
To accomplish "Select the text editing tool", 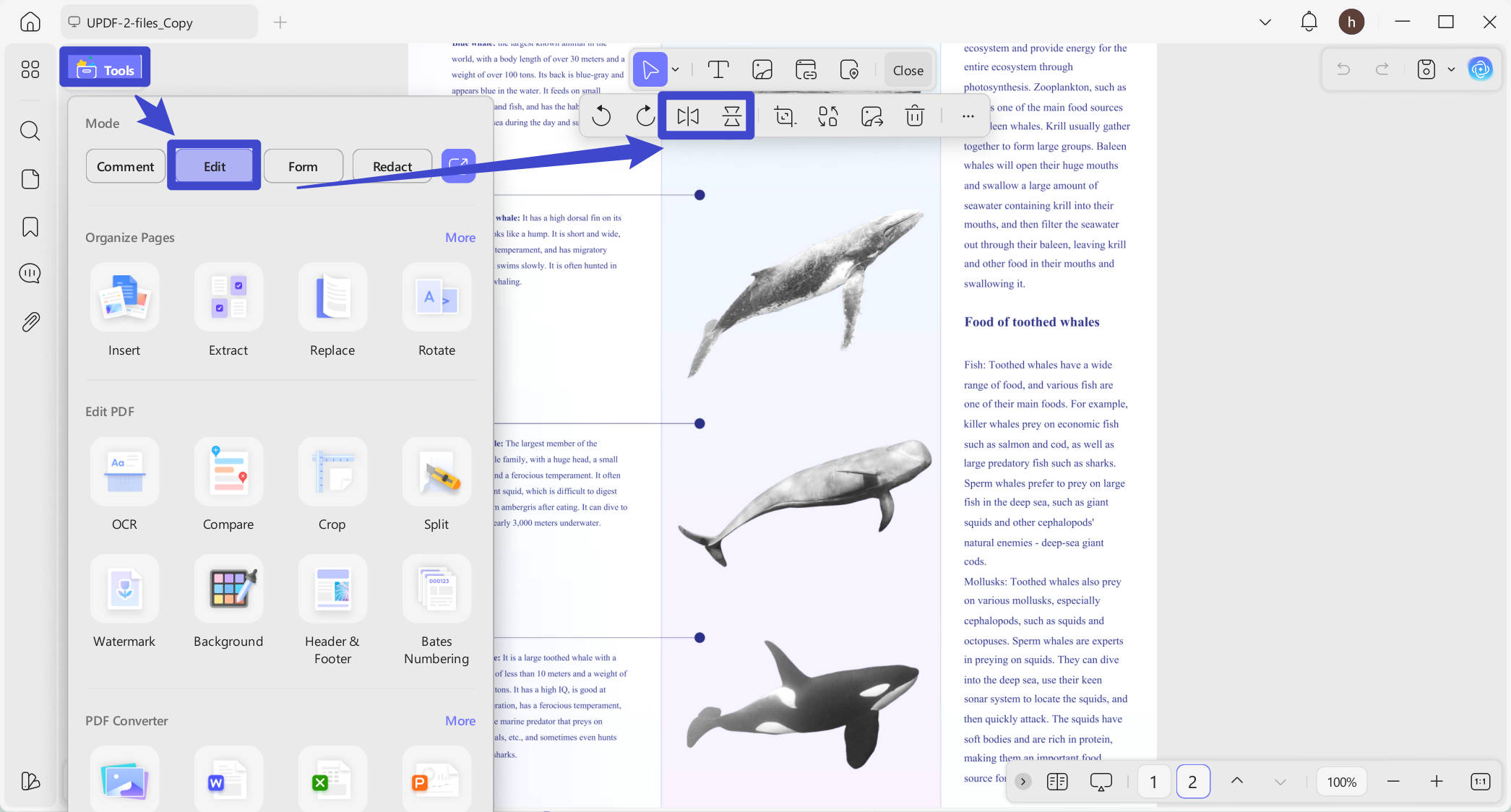I will point(718,70).
